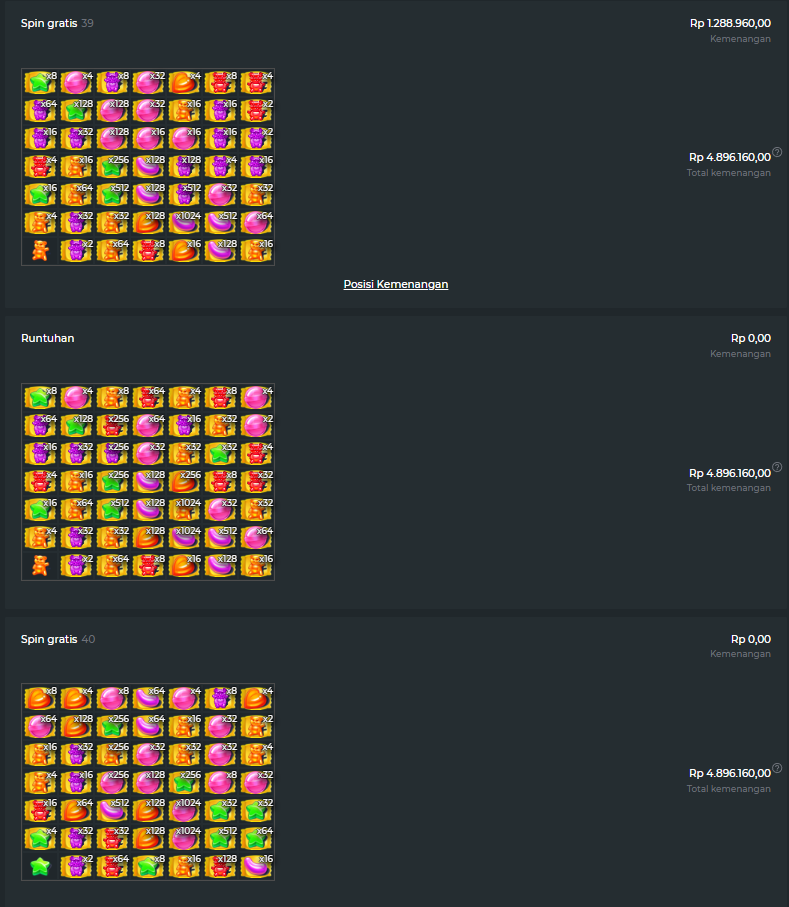Select red bear x64 in Runtuhan grid
The width and height of the screenshot is (789, 907).
149,397
